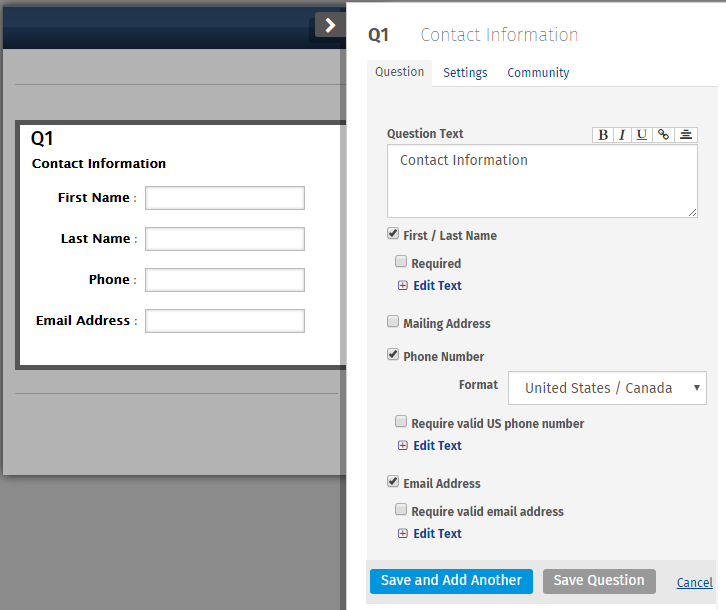Screen dimensions: 726x610
Task: Uncheck the First / Last Name checkbox
Action: pos(393,234)
